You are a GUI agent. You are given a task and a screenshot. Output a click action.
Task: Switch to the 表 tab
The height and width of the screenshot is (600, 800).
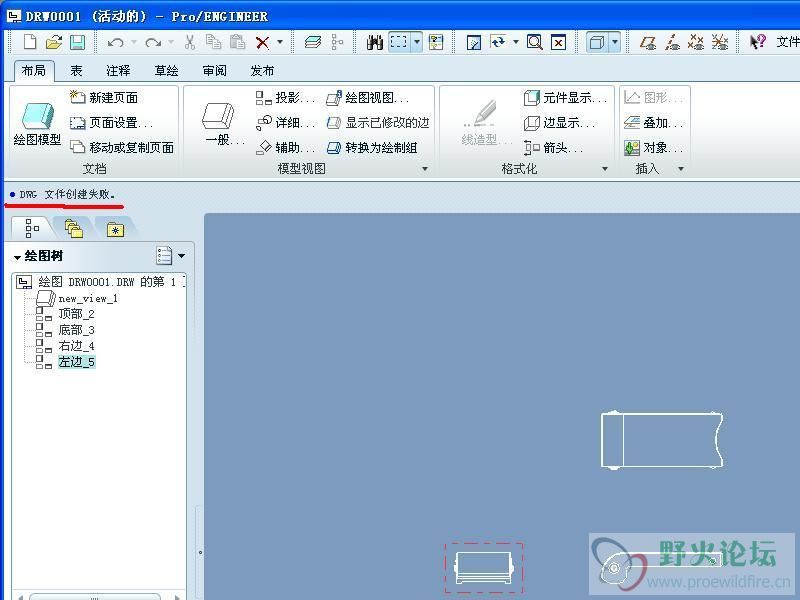[76, 70]
